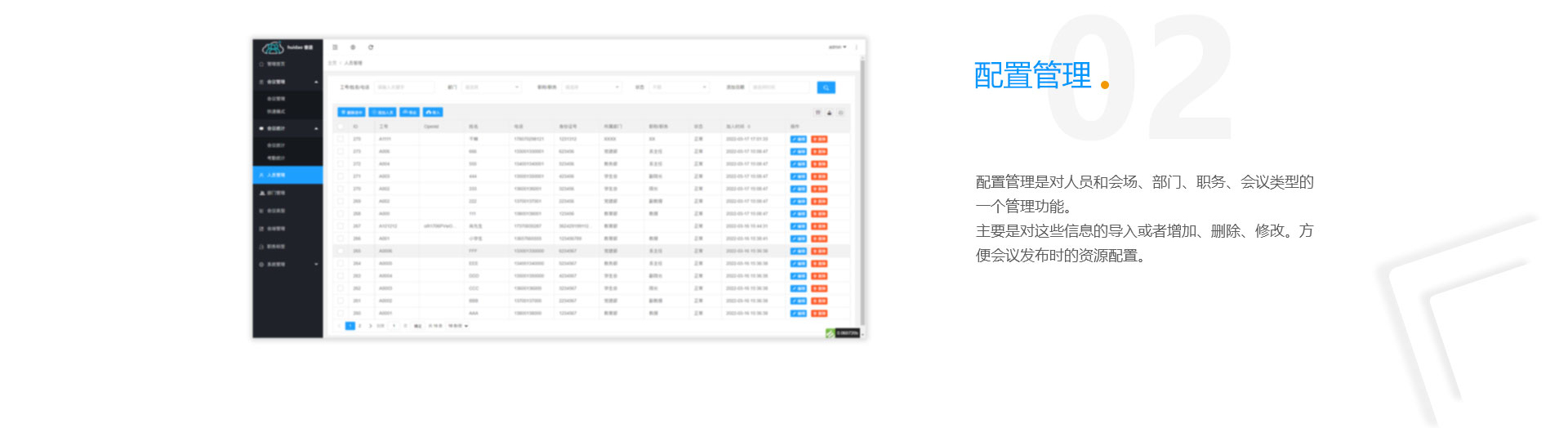The image size is (1568, 428).
Task: Click blue edit button in row 273
Action: coord(799,151)
